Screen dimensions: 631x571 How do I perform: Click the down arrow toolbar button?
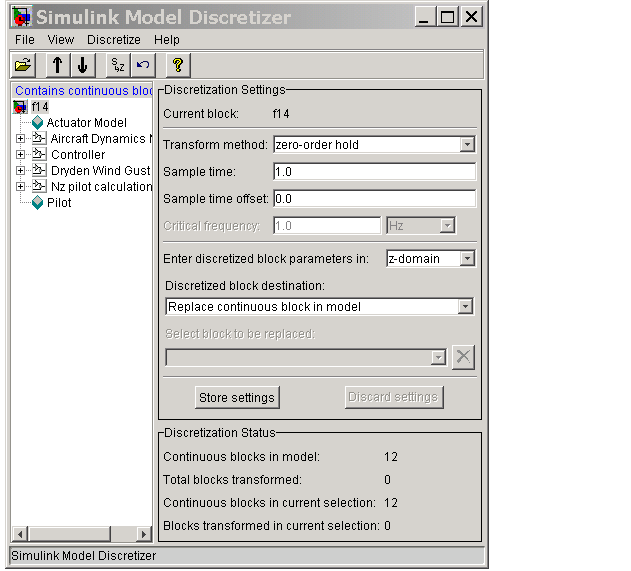83,65
